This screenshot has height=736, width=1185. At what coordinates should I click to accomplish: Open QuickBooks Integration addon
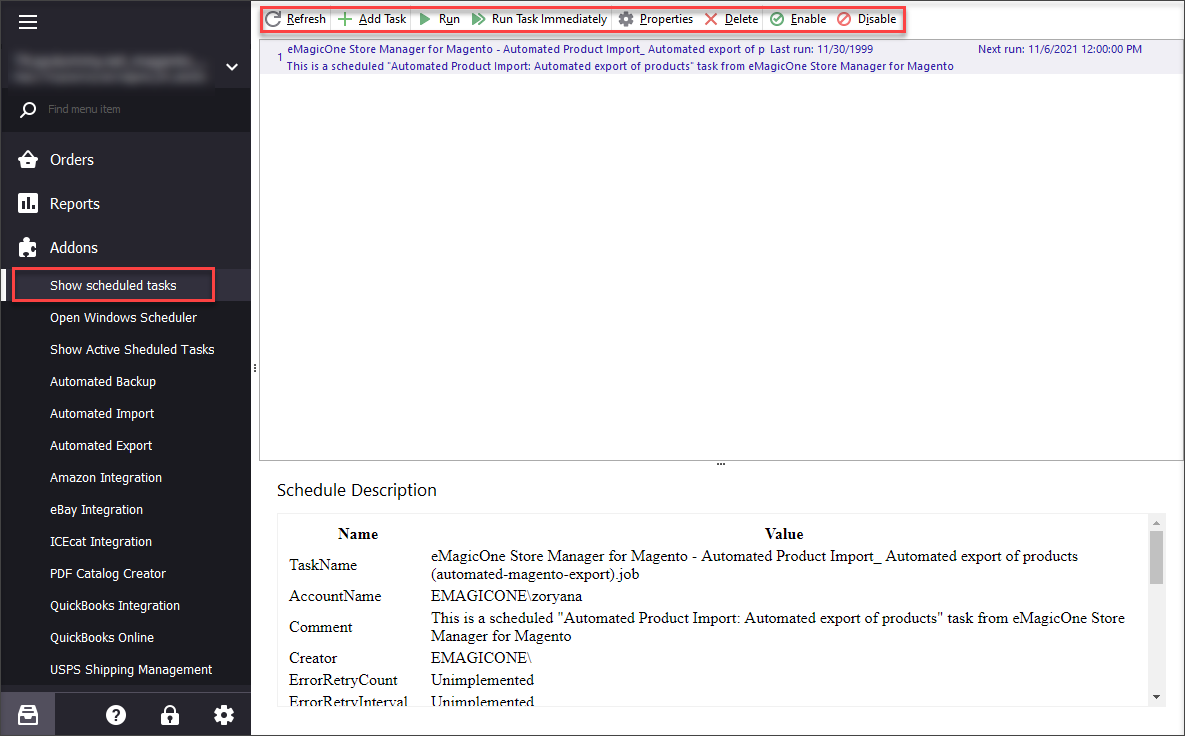tap(115, 605)
